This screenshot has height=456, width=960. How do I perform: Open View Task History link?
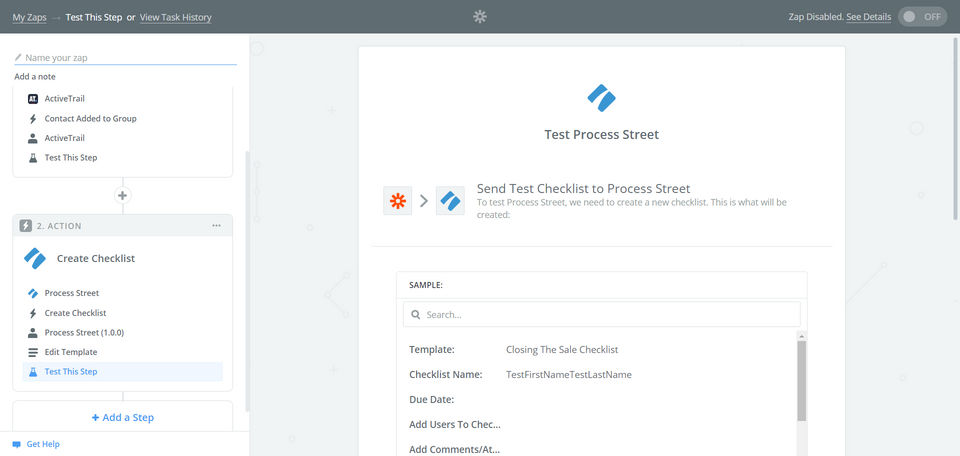tap(176, 17)
